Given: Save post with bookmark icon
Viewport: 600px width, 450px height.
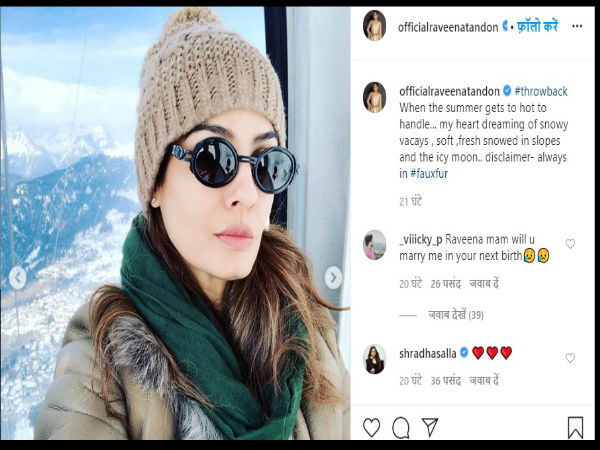Looking at the screenshot, I should [575, 427].
